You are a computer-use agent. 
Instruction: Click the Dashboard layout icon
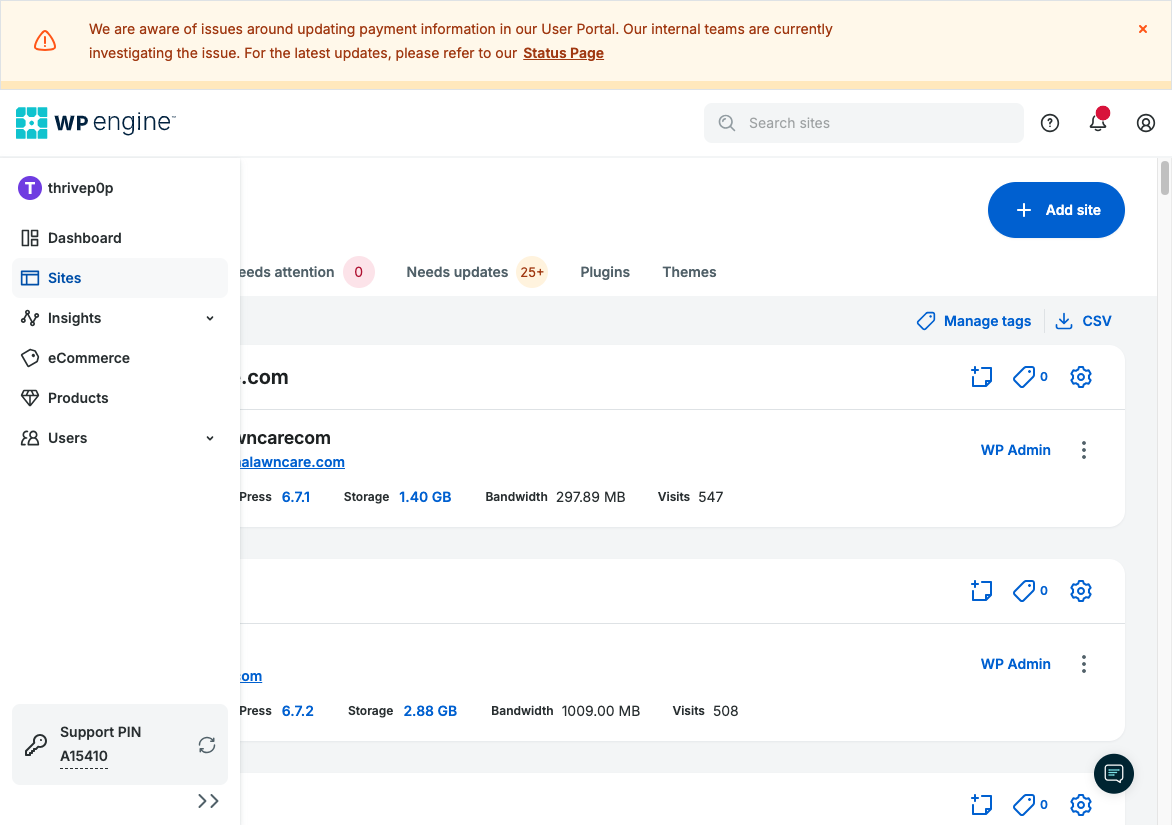click(x=30, y=238)
